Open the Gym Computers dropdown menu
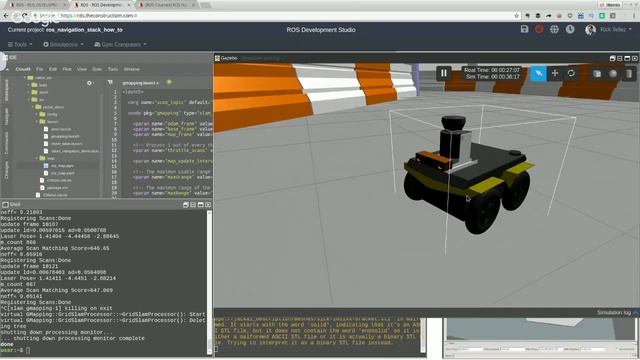The width and height of the screenshot is (640, 360). (x=120, y=44)
